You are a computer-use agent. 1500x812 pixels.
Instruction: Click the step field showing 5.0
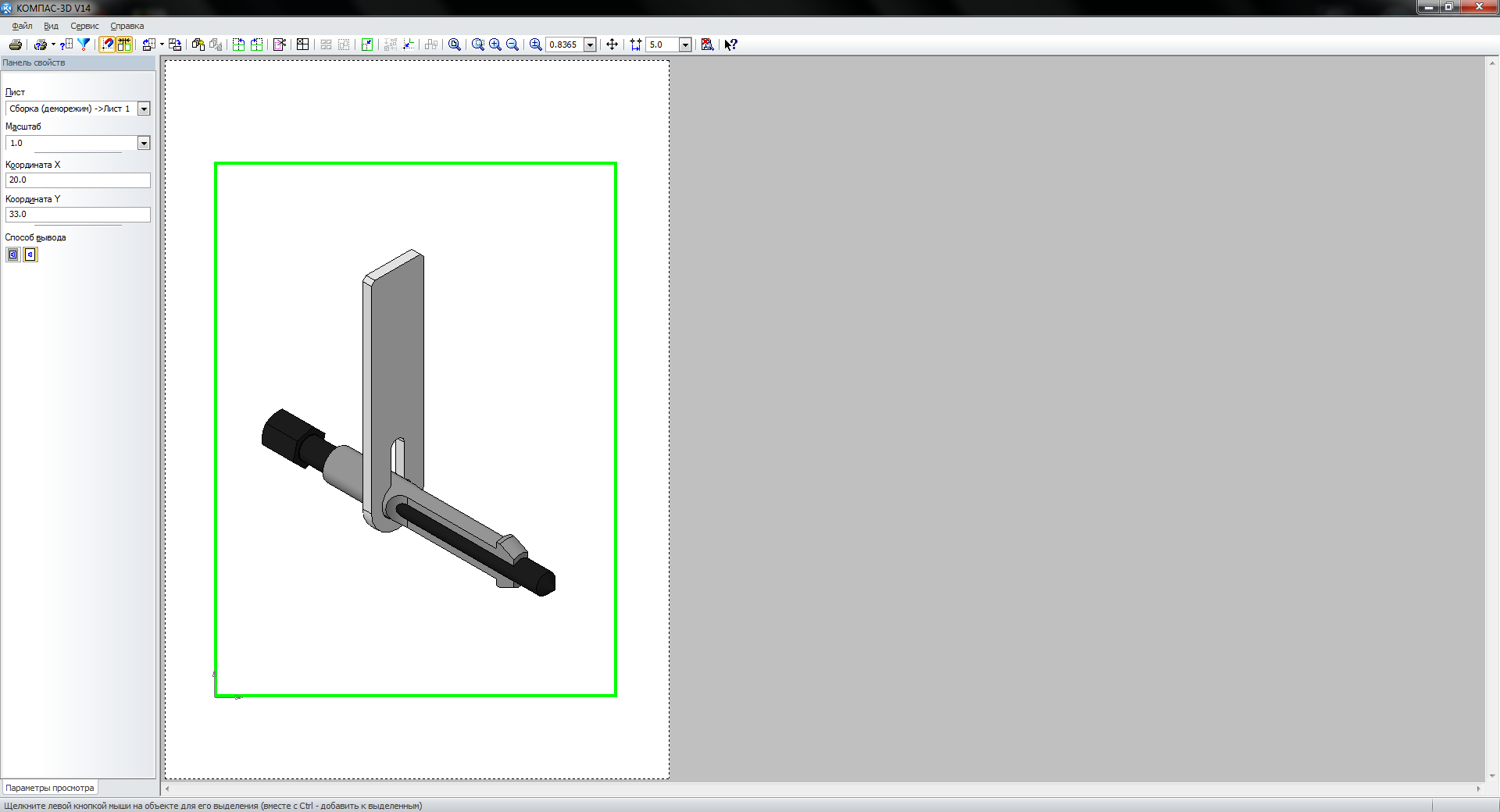(662, 45)
